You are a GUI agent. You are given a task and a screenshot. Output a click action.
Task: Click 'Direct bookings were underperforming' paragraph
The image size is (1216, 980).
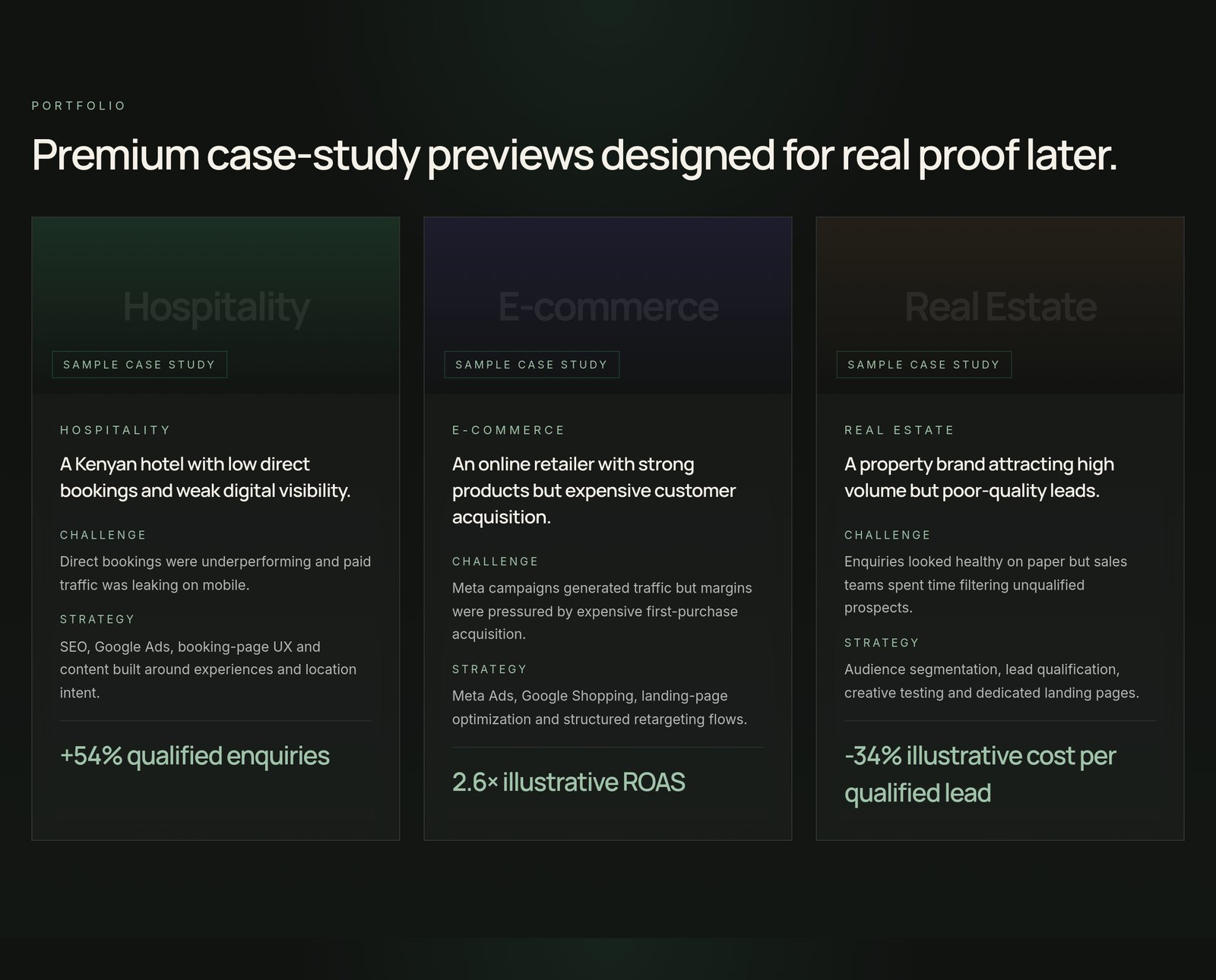point(216,573)
